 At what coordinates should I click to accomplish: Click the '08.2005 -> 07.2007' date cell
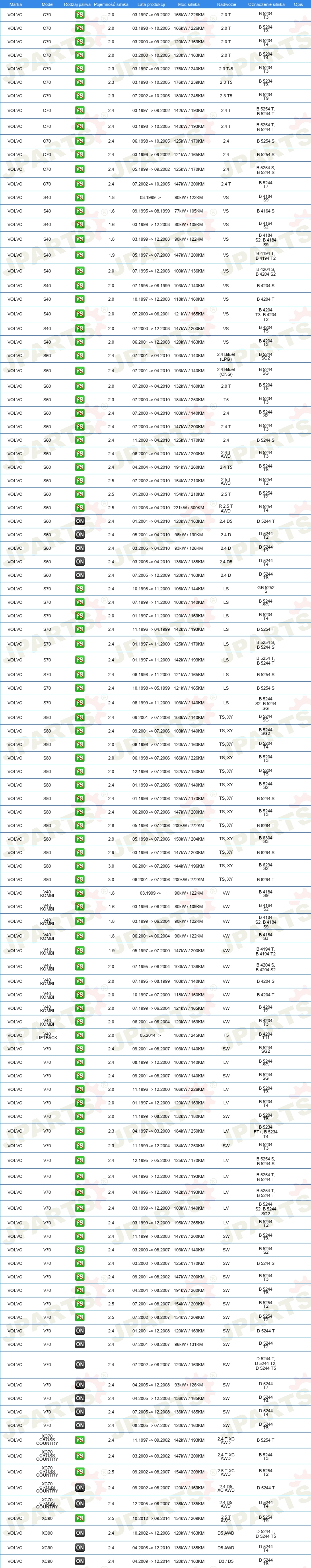[x=151, y=1425]
